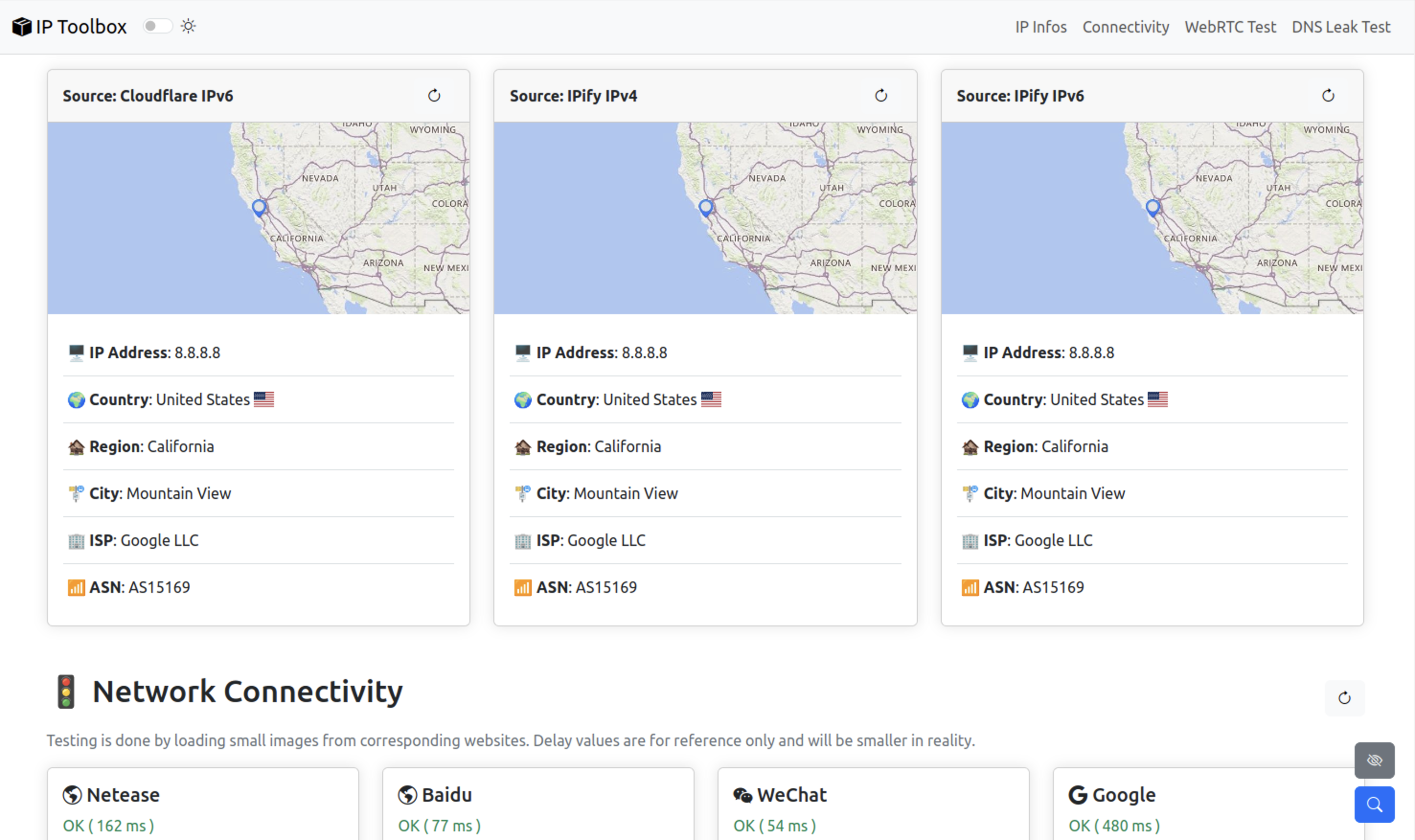Click map pin in IPify IPv4 map
1415x840 pixels.
coord(706,208)
